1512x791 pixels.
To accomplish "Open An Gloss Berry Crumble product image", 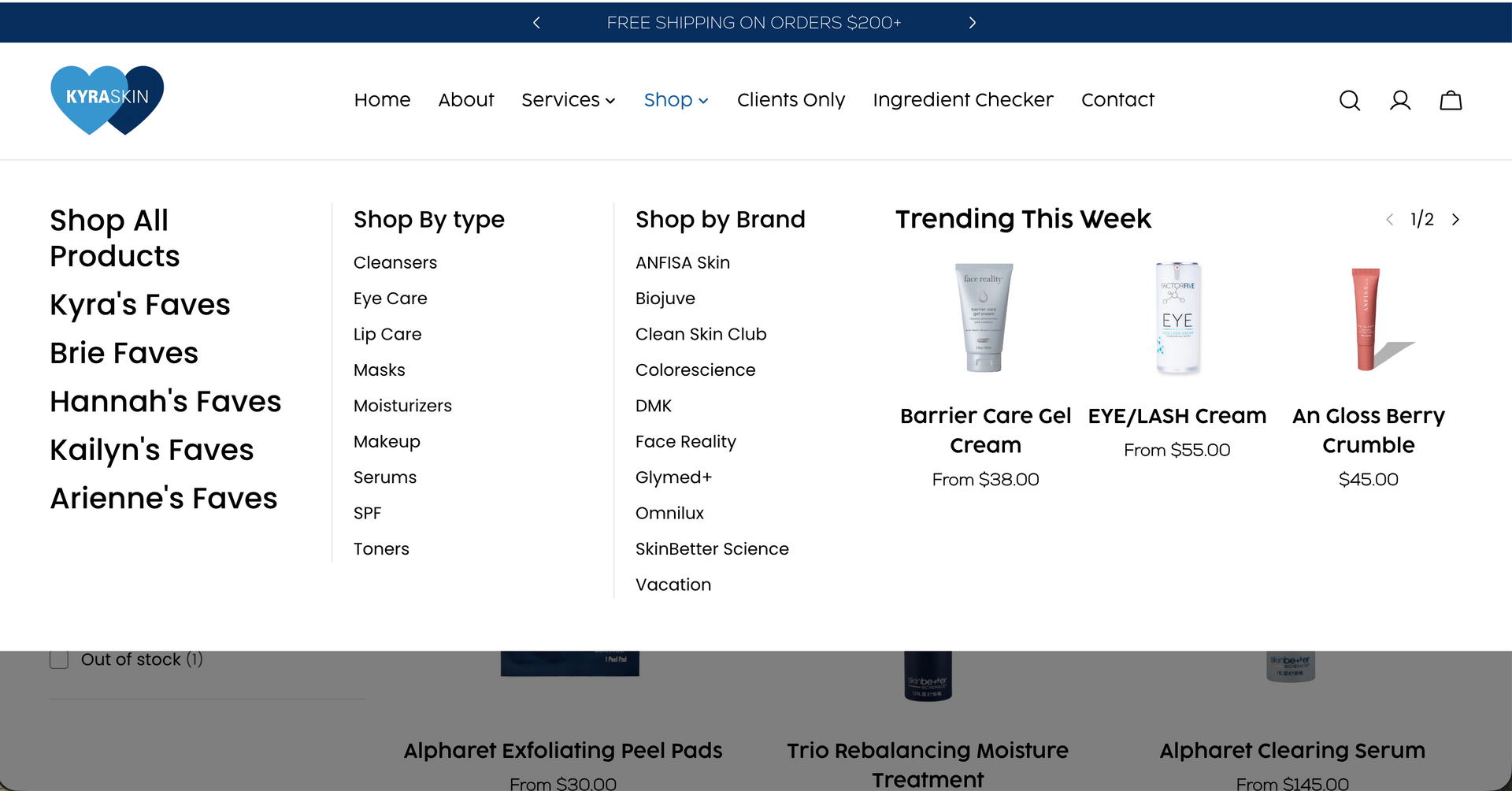I will (x=1369, y=318).
